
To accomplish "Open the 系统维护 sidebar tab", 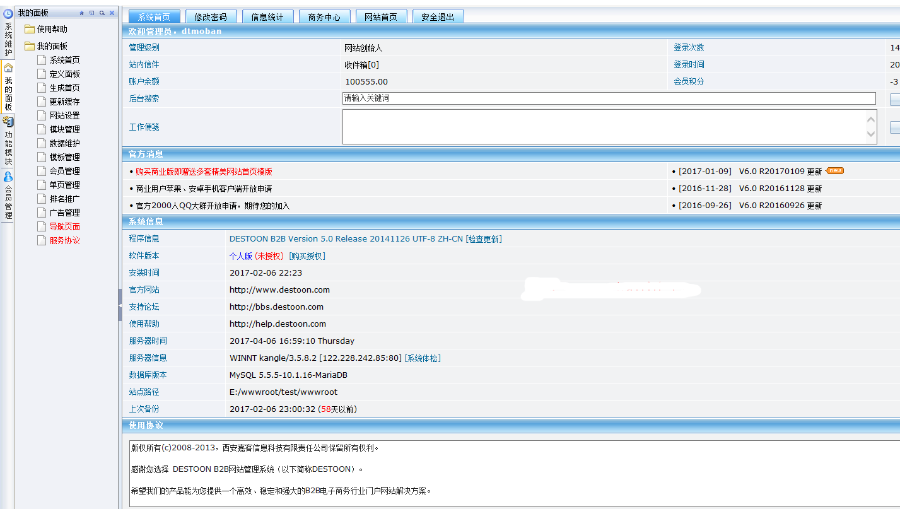I will (x=8, y=38).
